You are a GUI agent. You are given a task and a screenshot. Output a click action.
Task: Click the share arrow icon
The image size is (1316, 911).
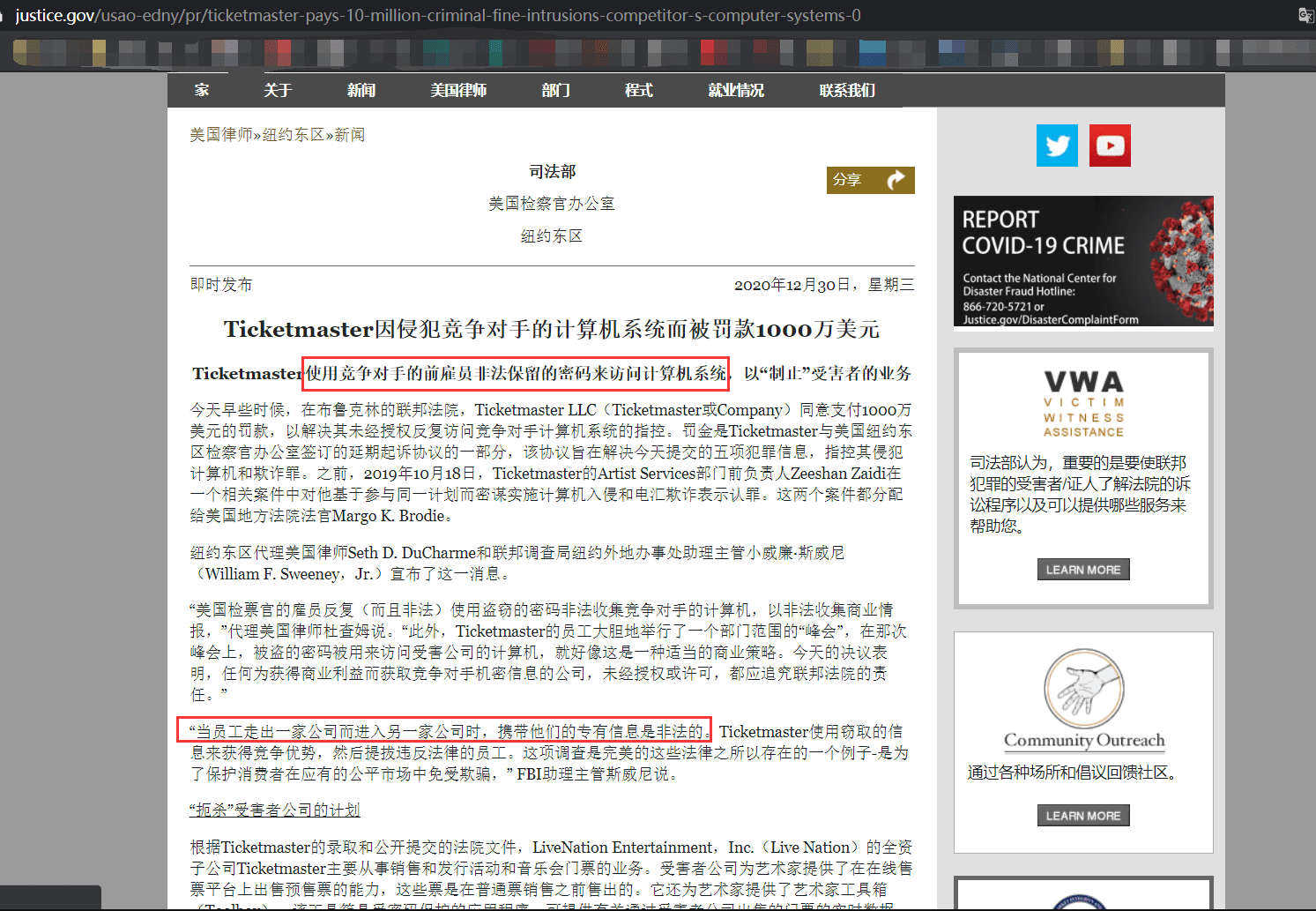tap(896, 180)
